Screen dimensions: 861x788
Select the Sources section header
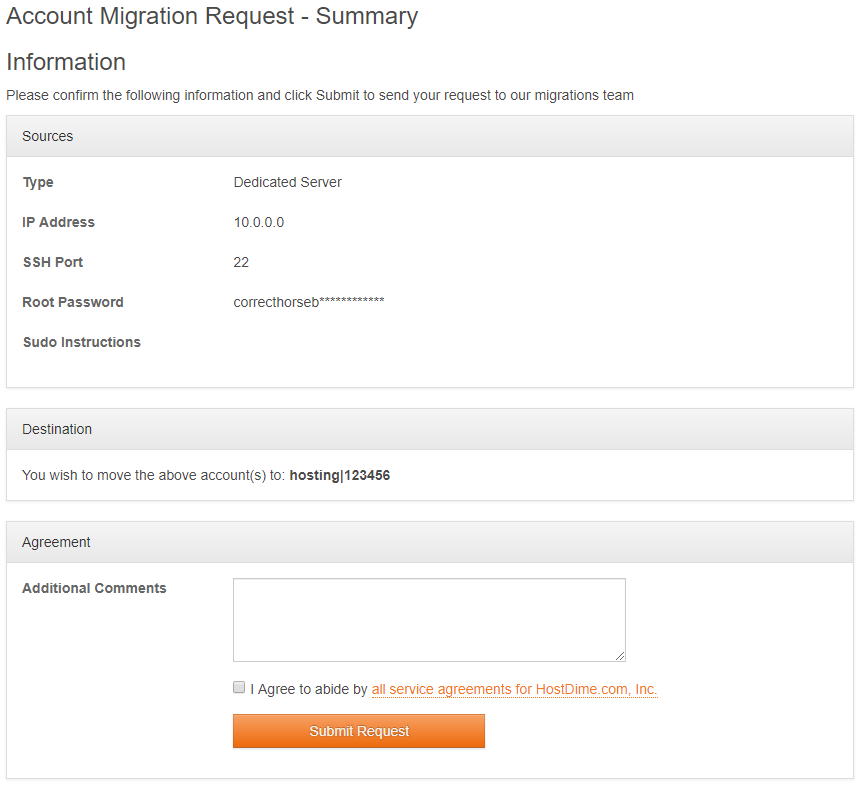pyautogui.click(x=47, y=136)
